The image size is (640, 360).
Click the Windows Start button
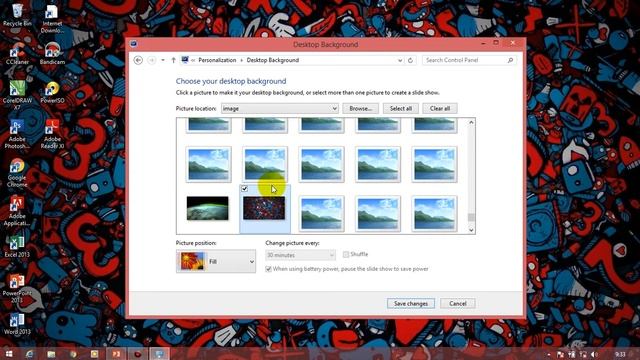pos(9,354)
